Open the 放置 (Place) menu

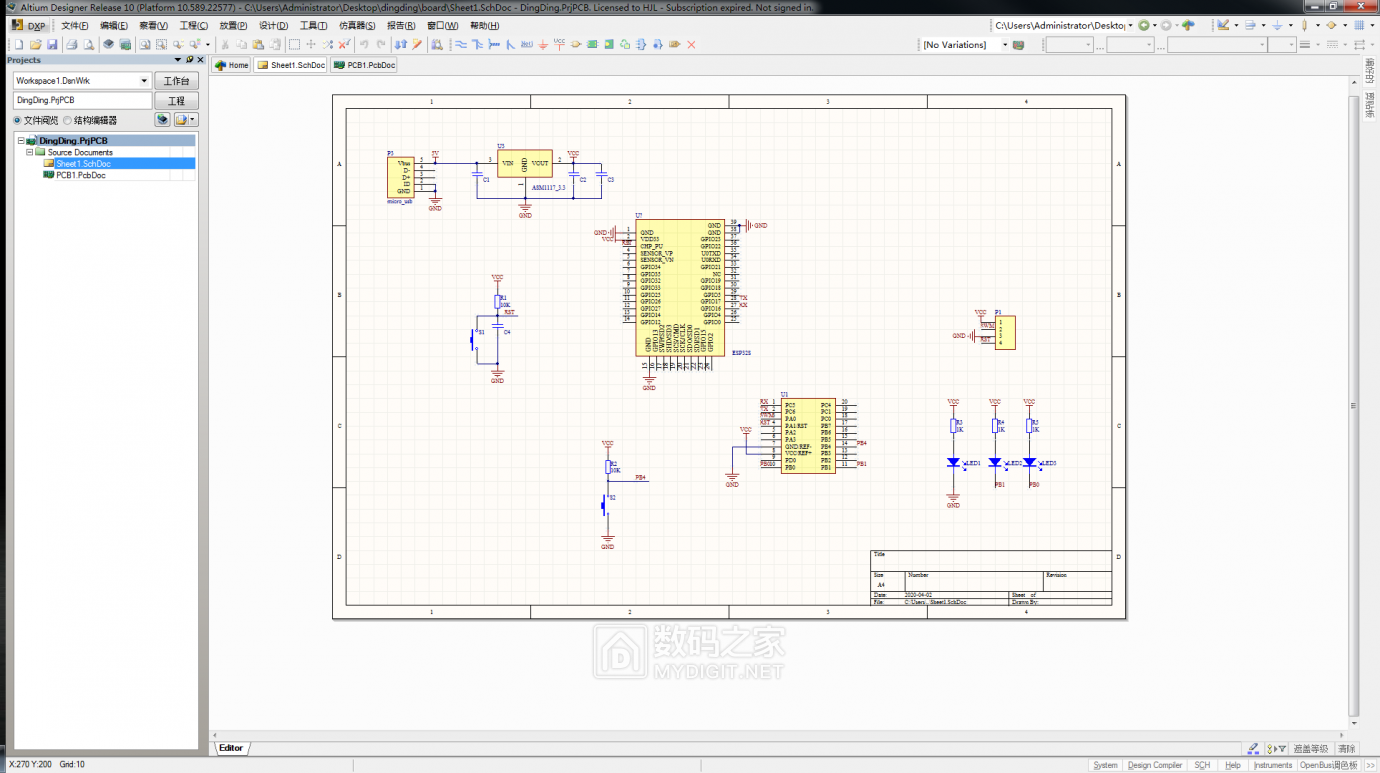(x=234, y=26)
